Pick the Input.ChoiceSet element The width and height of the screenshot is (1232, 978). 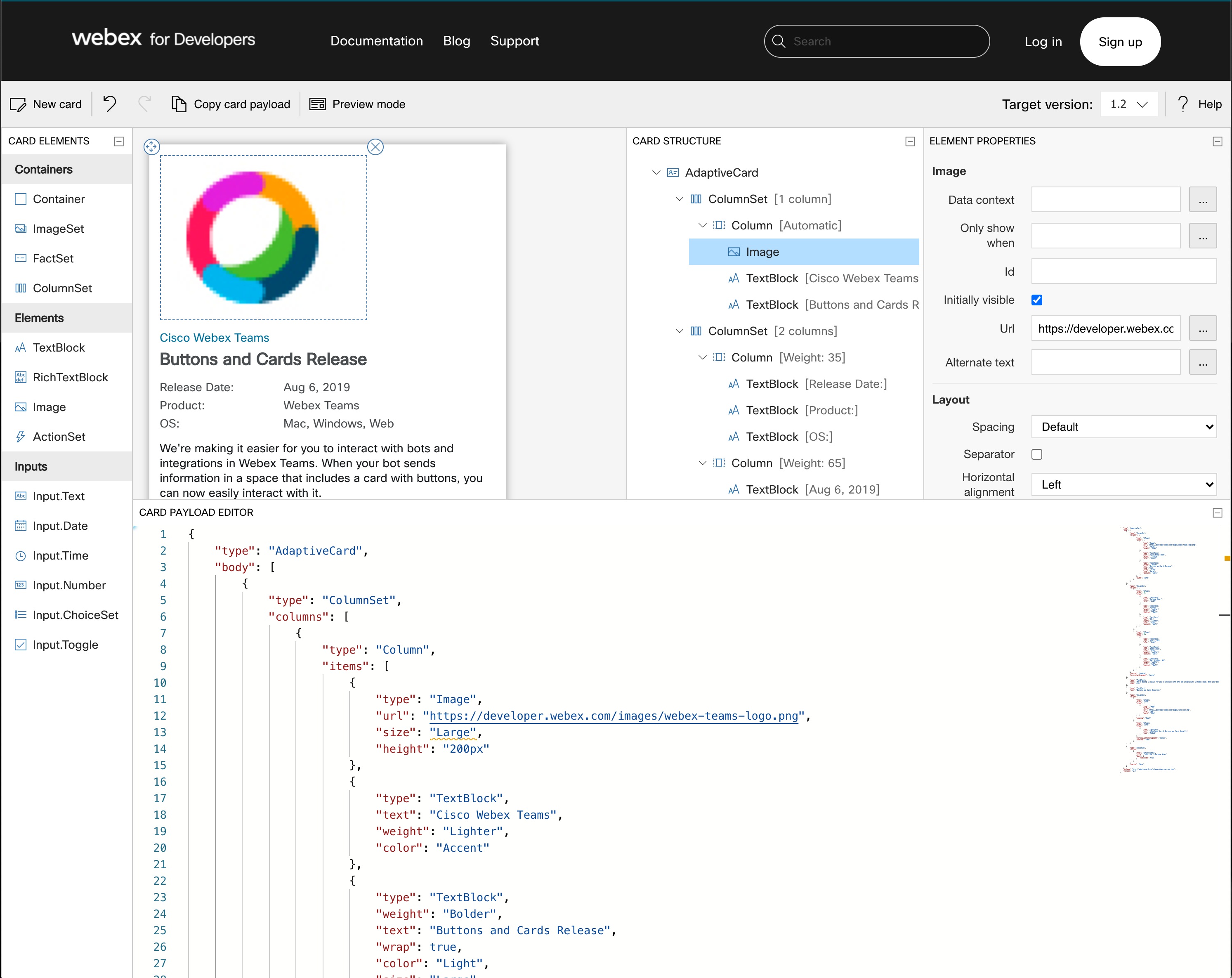(66, 615)
